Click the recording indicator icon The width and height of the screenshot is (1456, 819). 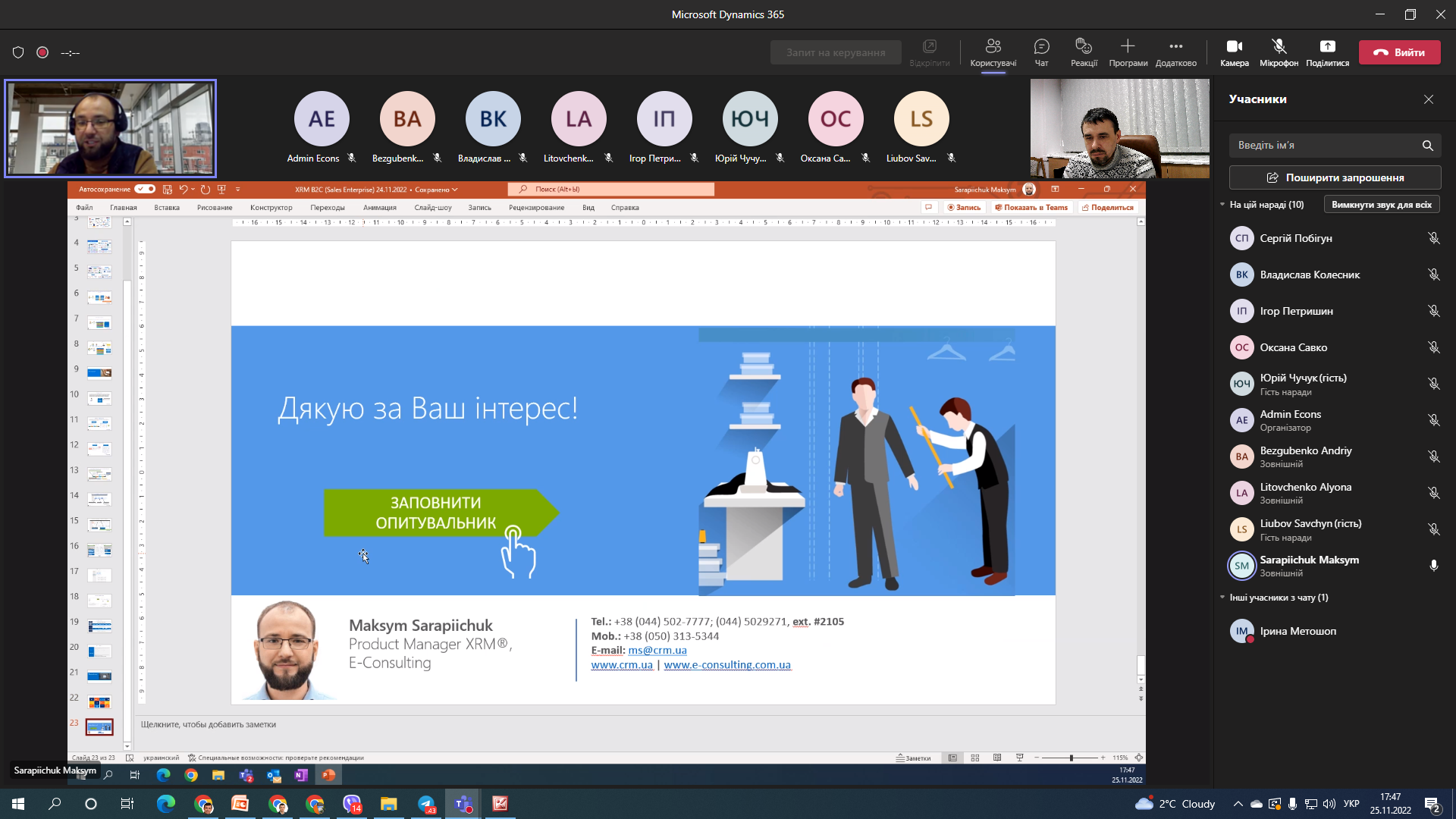(x=42, y=52)
